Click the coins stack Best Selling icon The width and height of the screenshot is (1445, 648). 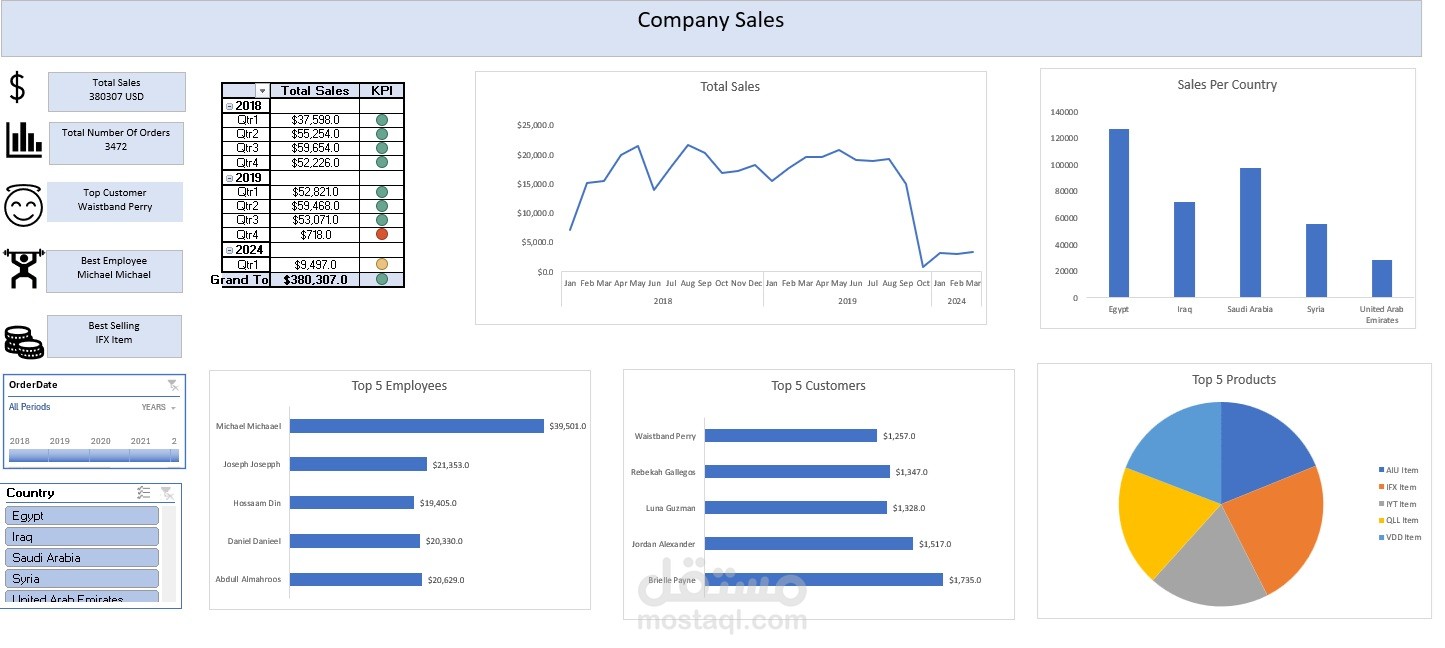pos(24,342)
